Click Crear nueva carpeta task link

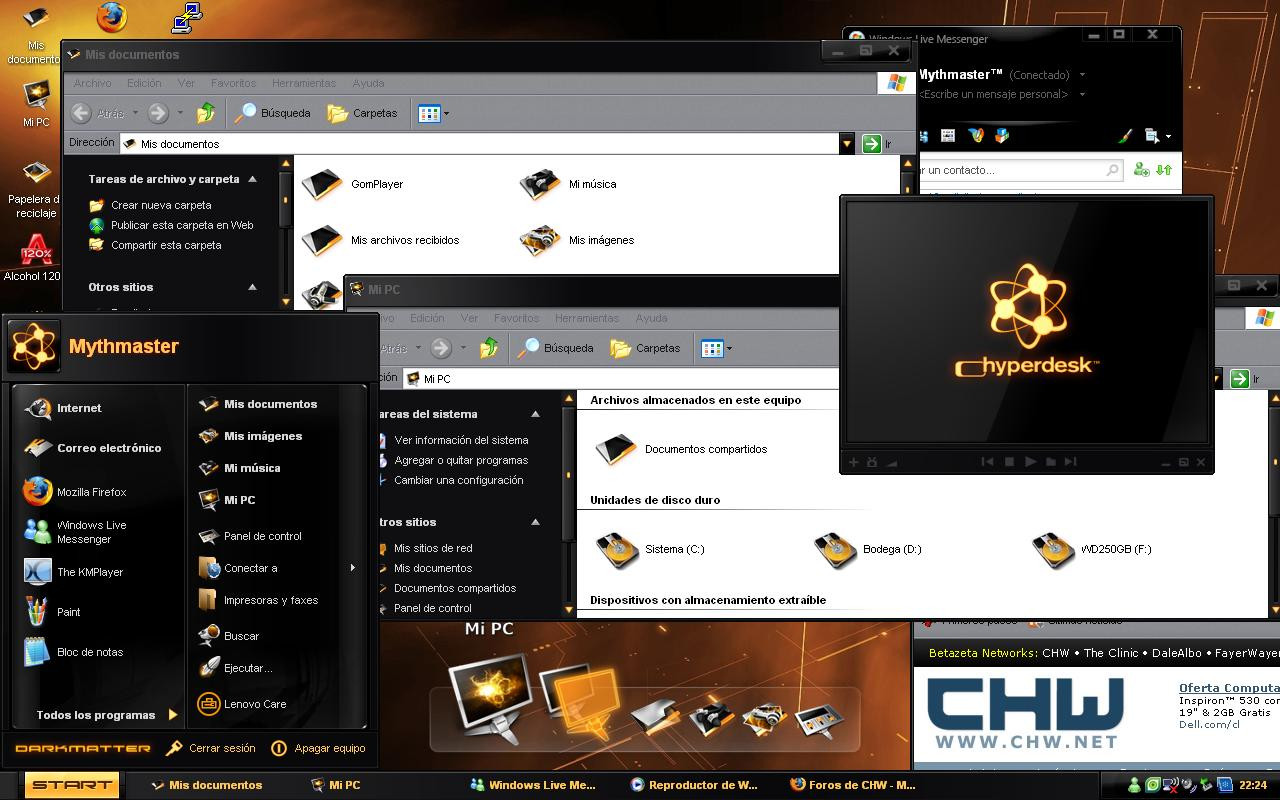[x=150, y=205]
